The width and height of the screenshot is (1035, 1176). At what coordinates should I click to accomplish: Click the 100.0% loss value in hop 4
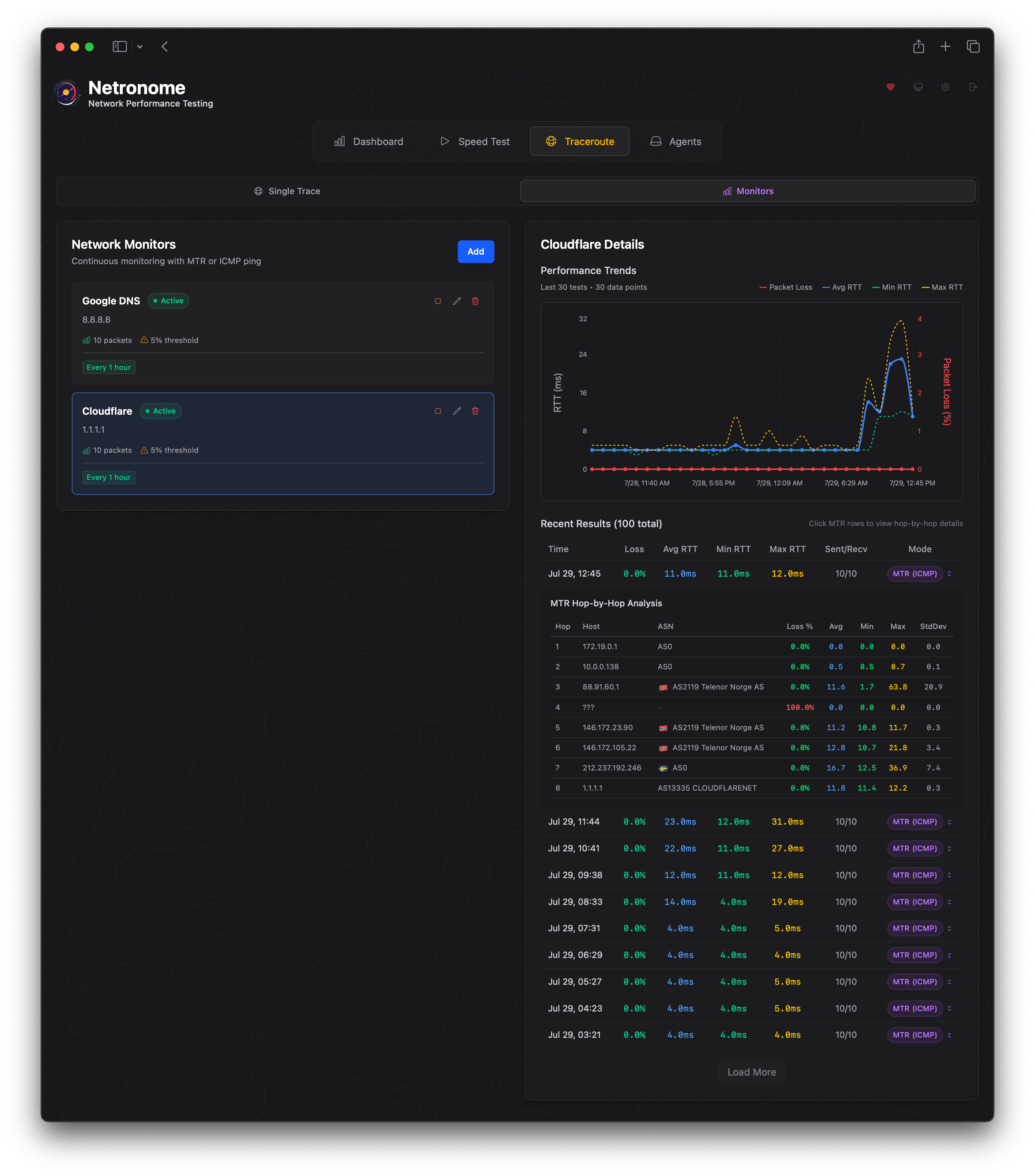(800, 708)
